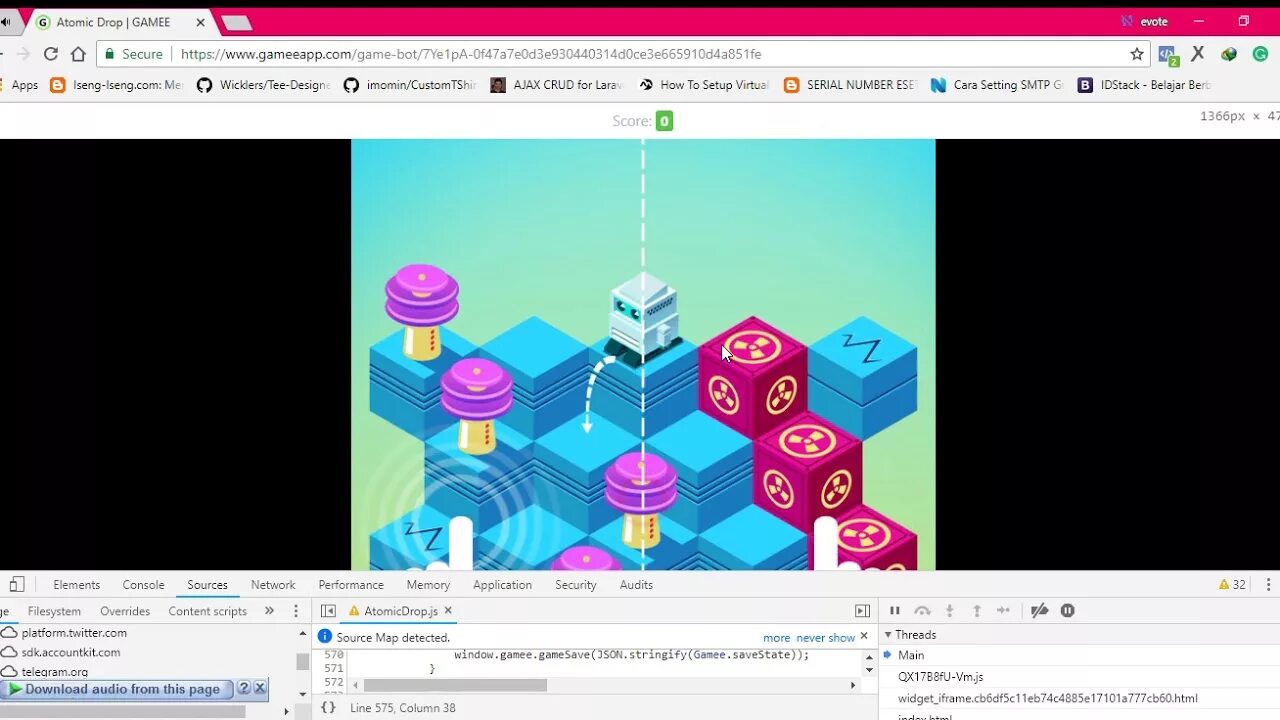Open the Sources navigator three-dot menu

tap(295, 611)
